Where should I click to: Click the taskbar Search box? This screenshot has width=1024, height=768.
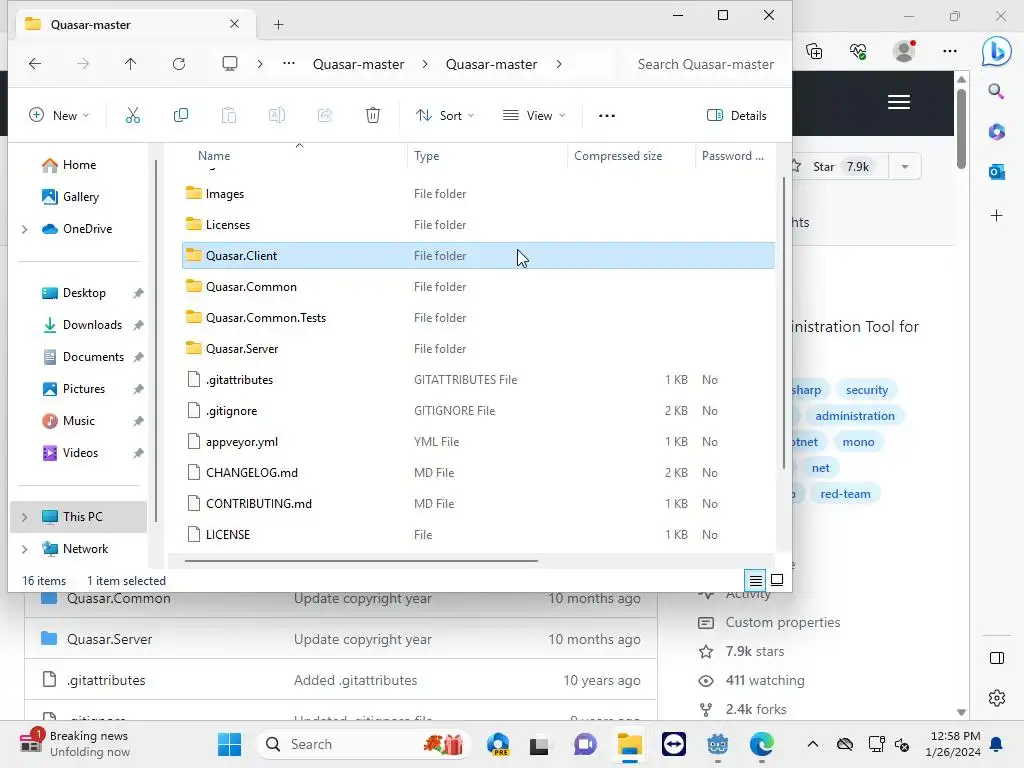click(x=363, y=744)
